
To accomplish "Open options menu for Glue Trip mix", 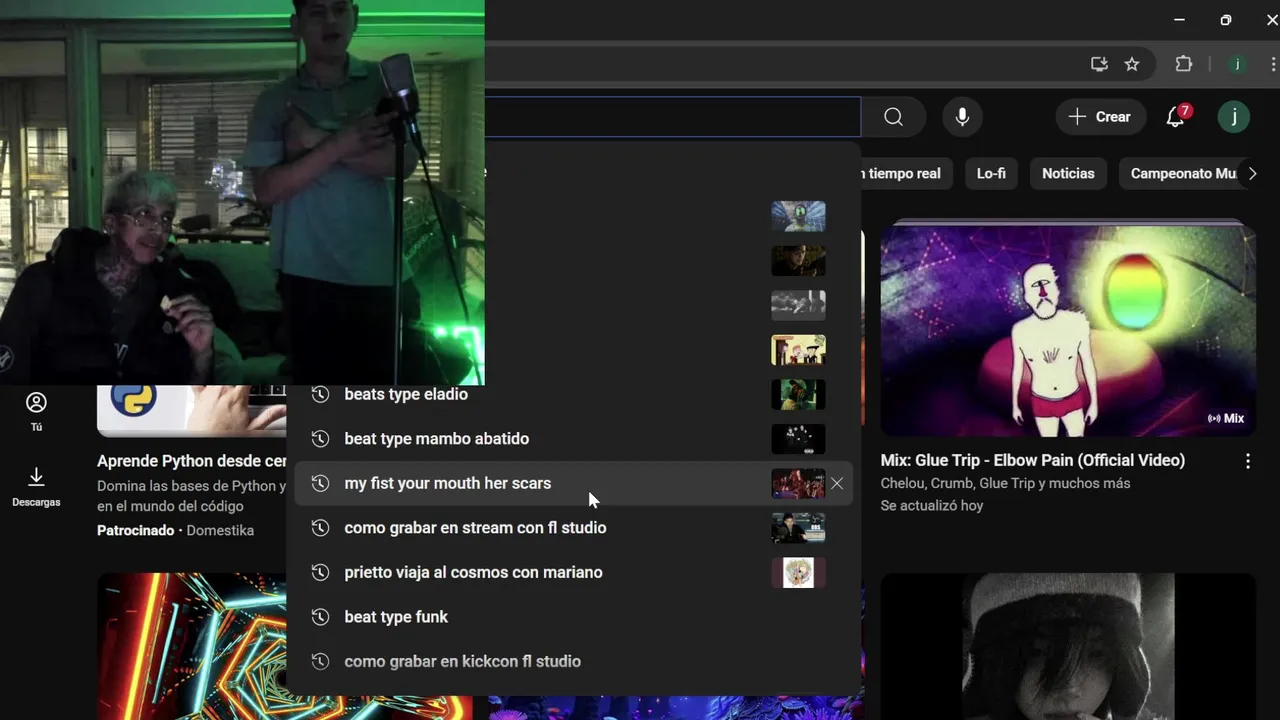I will 1247,461.
